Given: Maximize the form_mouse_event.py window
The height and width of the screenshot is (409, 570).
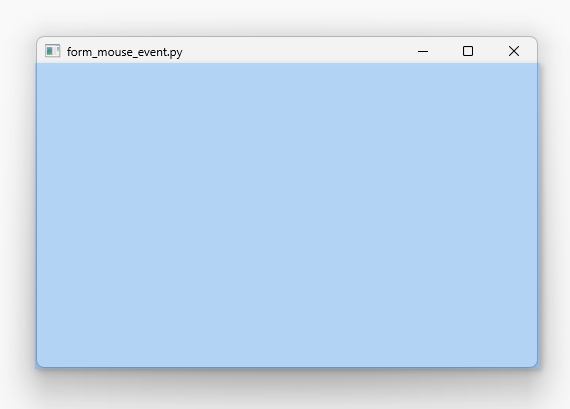Looking at the screenshot, I should coord(468,51).
